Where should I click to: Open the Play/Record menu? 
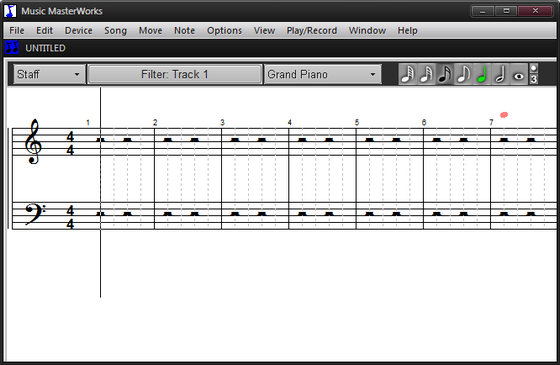[x=312, y=31]
